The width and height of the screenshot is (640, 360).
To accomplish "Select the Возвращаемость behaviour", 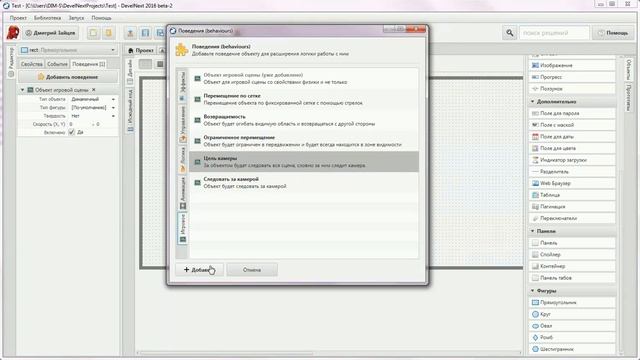I will click(304, 120).
